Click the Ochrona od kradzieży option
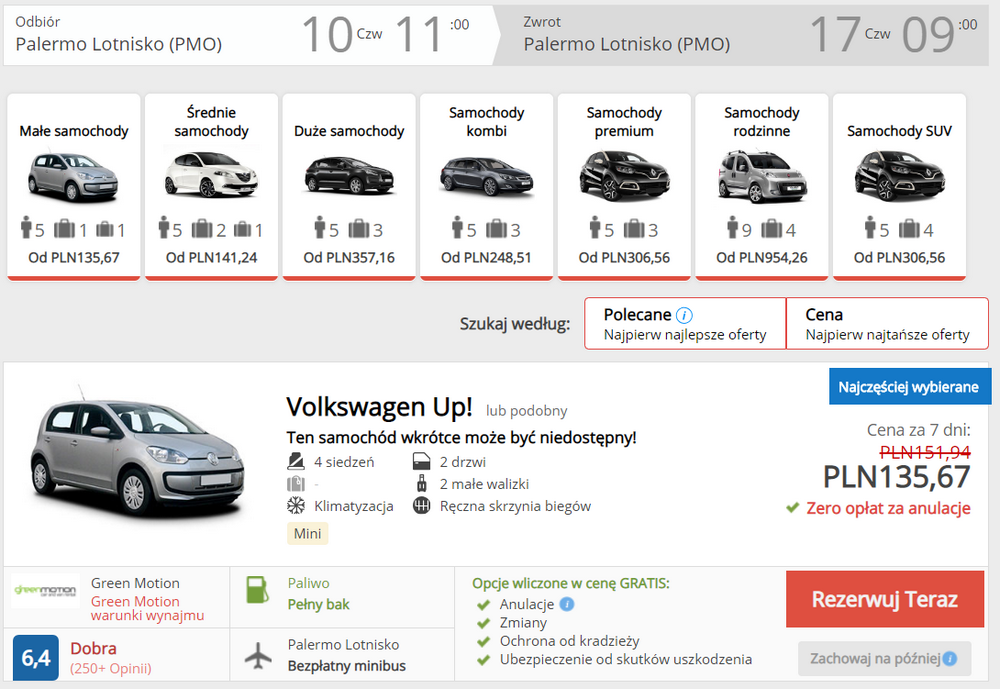 click(x=570, y=641)
